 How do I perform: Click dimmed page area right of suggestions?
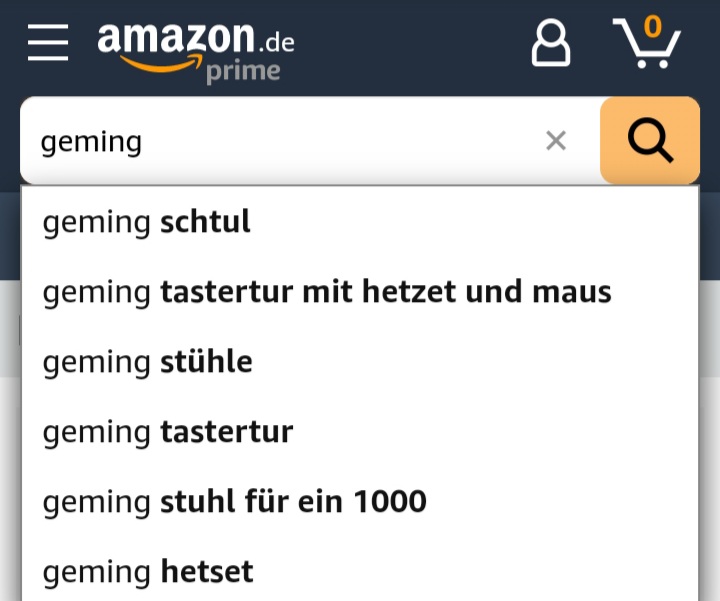coord(709,330)
